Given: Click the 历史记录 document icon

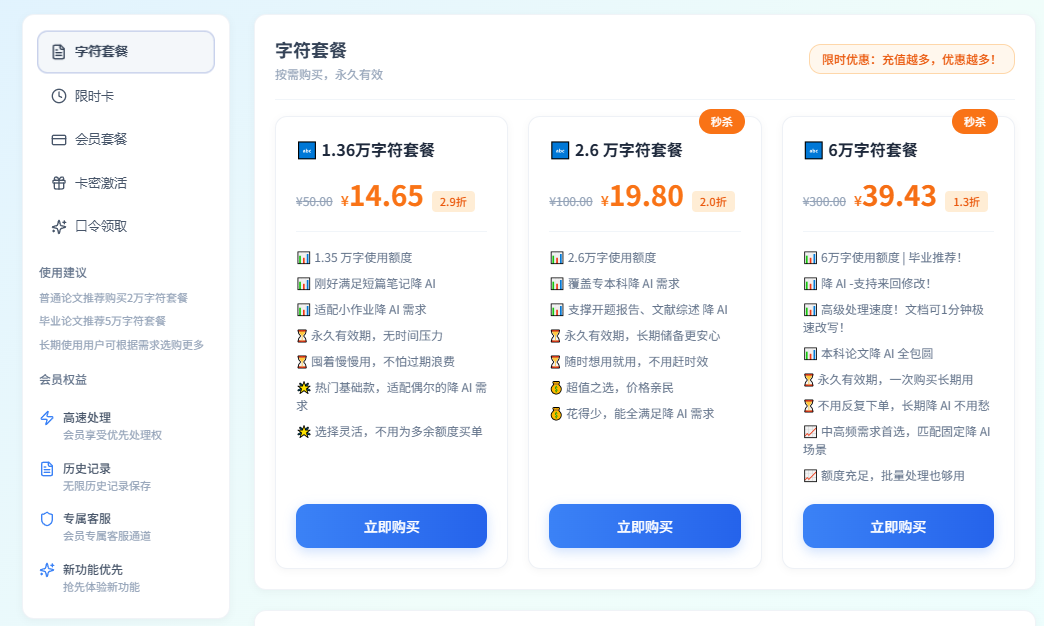Looking at the screenshot, I should [x=47, y=469].
